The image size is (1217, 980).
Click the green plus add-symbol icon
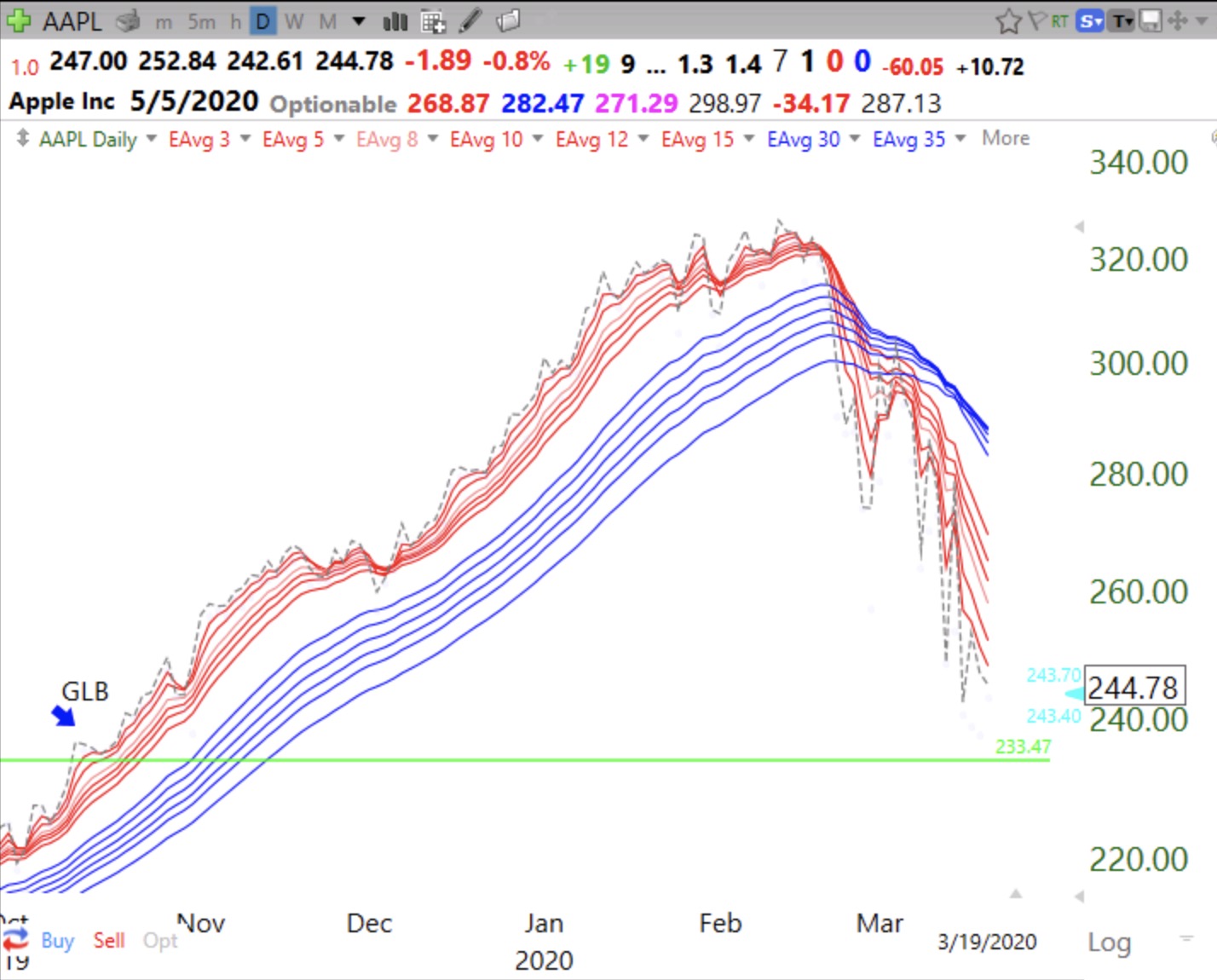click(x=18, y=20)
